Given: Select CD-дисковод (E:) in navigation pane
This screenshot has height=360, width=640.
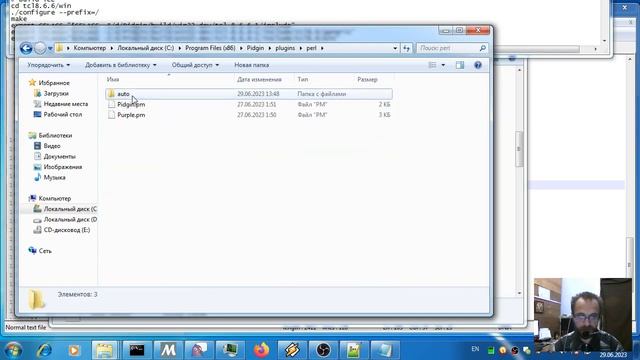Looking at the screenshot, I should tap(62, 231).
